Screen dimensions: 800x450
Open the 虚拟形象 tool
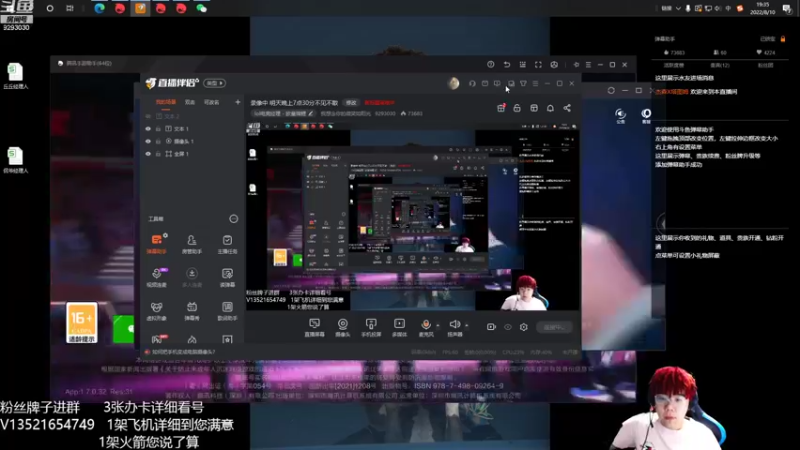pos(157,311)
